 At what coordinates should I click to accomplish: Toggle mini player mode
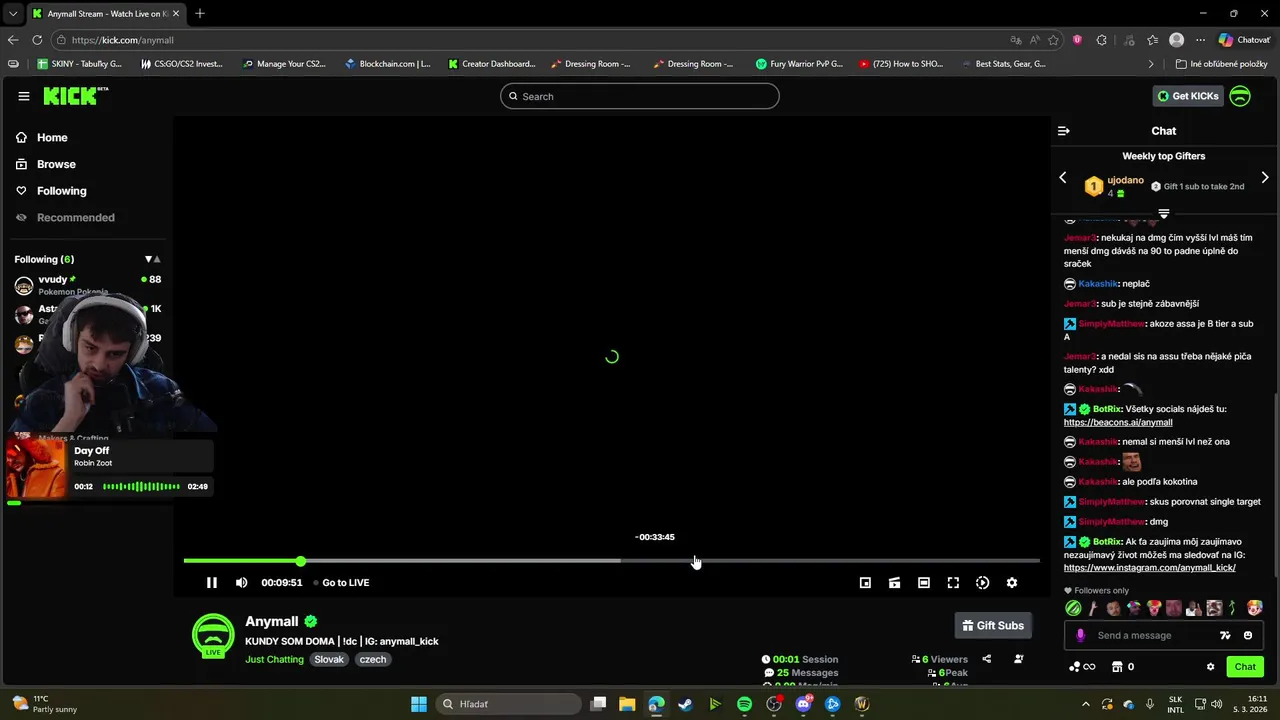865,583
